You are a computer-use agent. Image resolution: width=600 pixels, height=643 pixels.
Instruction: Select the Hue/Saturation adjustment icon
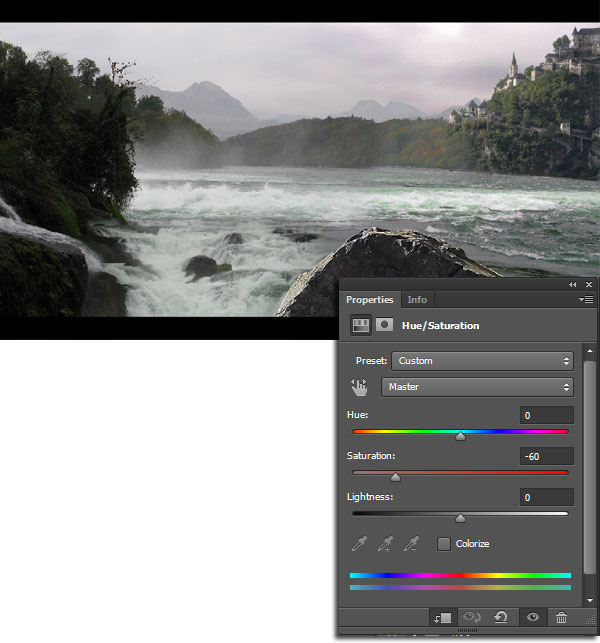coord(360,326)
